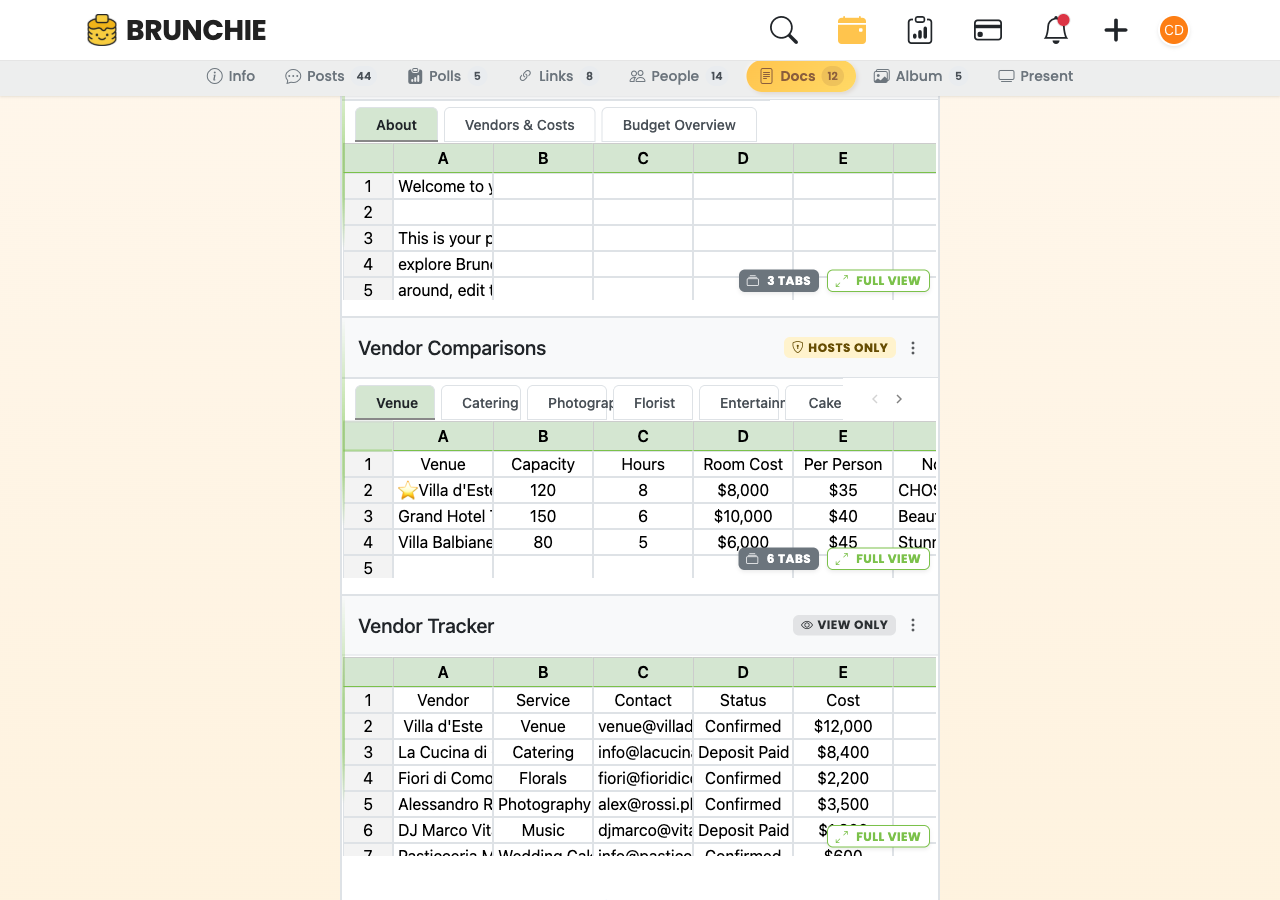This screenshot has width=1280, height=900.
Task: Switch to the People tab
Action: [677, 76]
